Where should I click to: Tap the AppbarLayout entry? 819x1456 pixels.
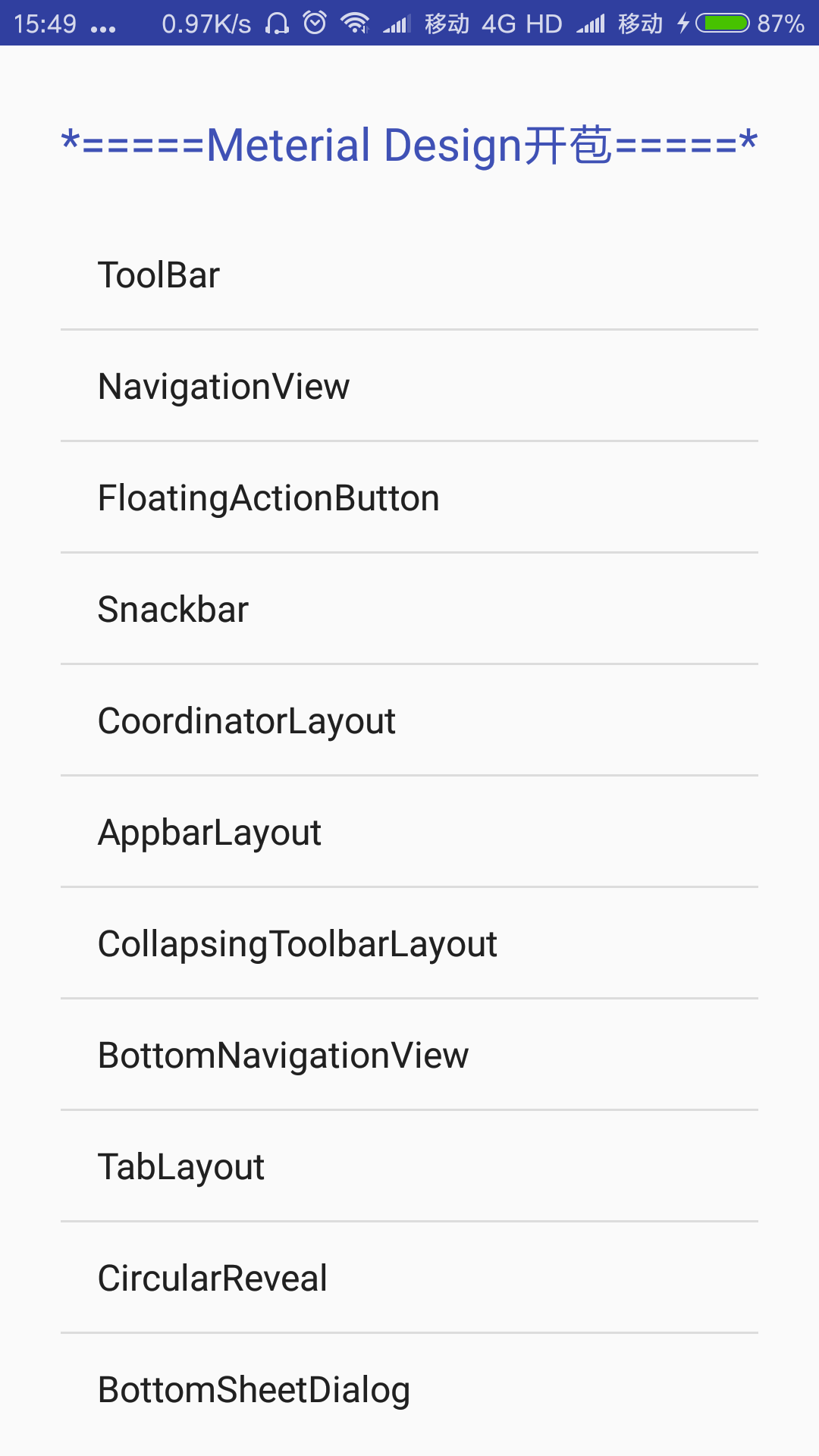(409, 832)
